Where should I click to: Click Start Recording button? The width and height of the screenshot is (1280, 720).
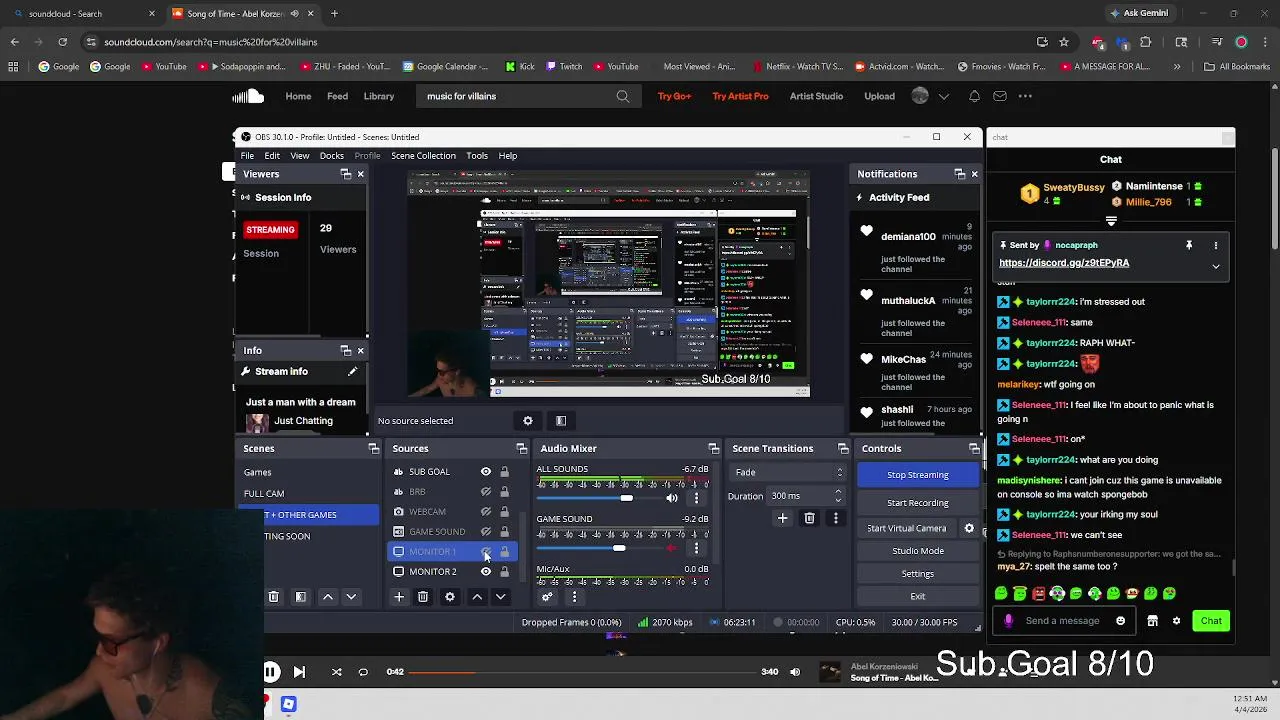(x=918, y=503)
